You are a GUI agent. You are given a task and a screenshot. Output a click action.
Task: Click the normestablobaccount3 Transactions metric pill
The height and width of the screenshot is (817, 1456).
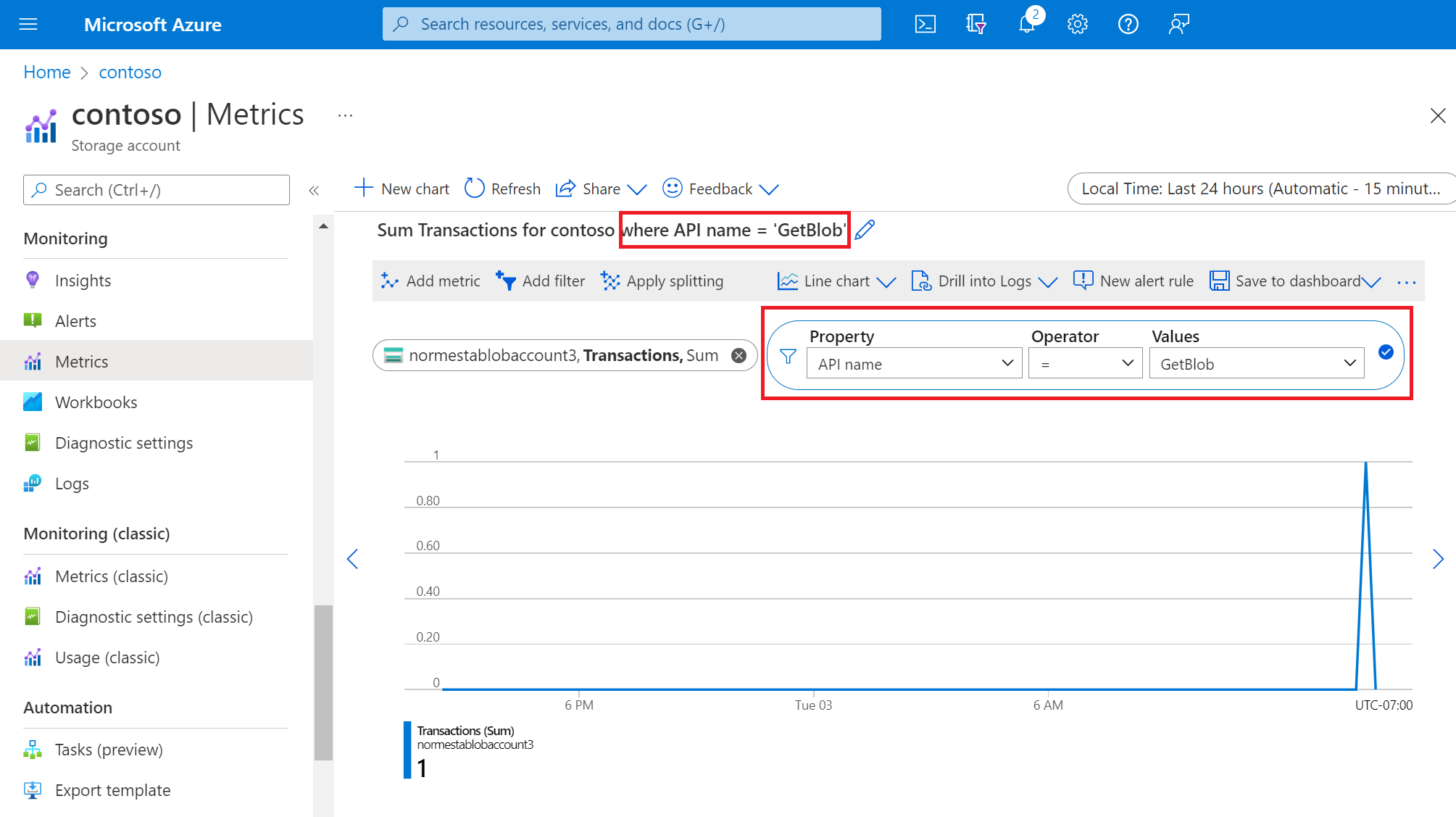[564, 355]
